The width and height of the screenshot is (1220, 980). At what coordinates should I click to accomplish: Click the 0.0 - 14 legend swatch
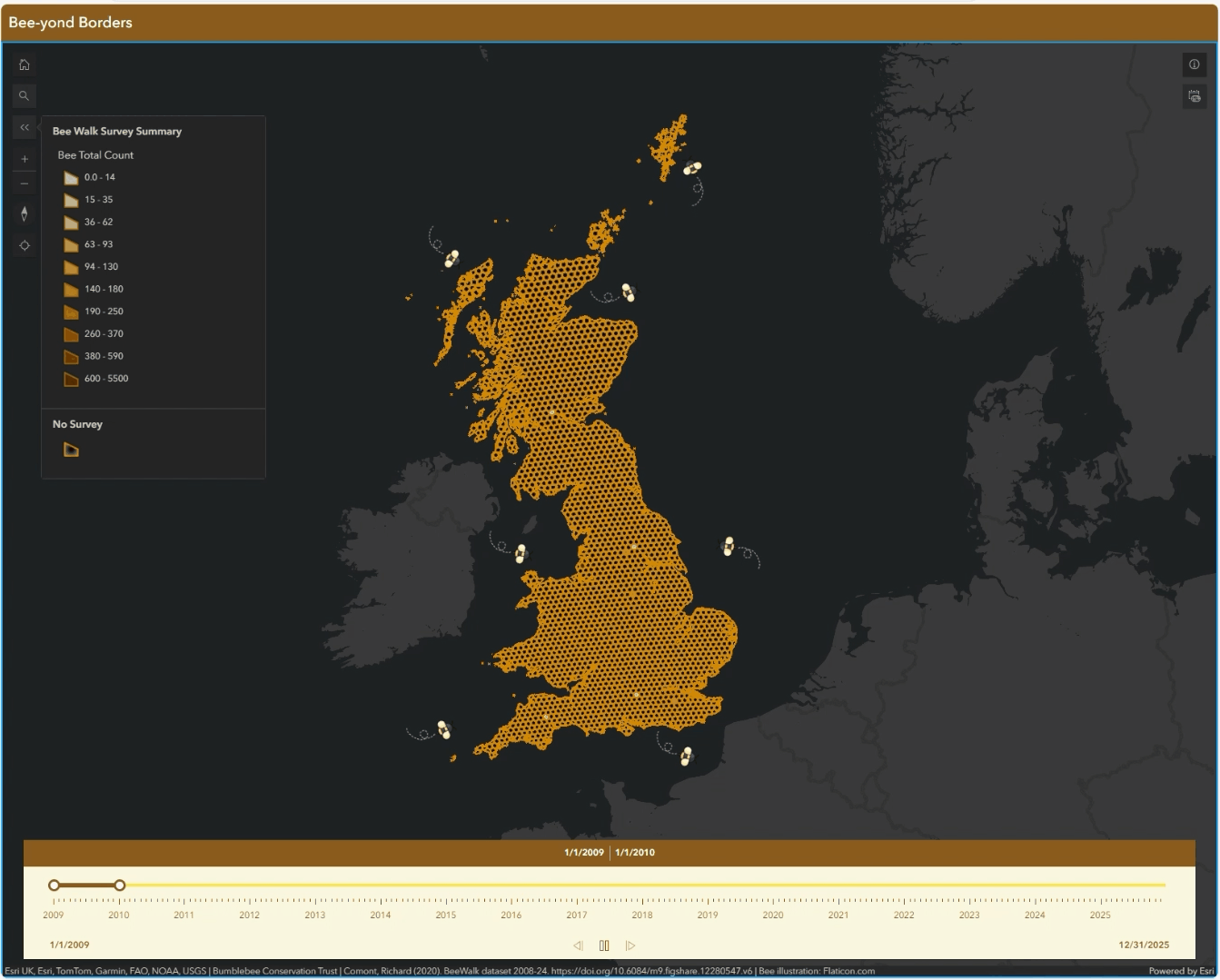coord(71,178)
